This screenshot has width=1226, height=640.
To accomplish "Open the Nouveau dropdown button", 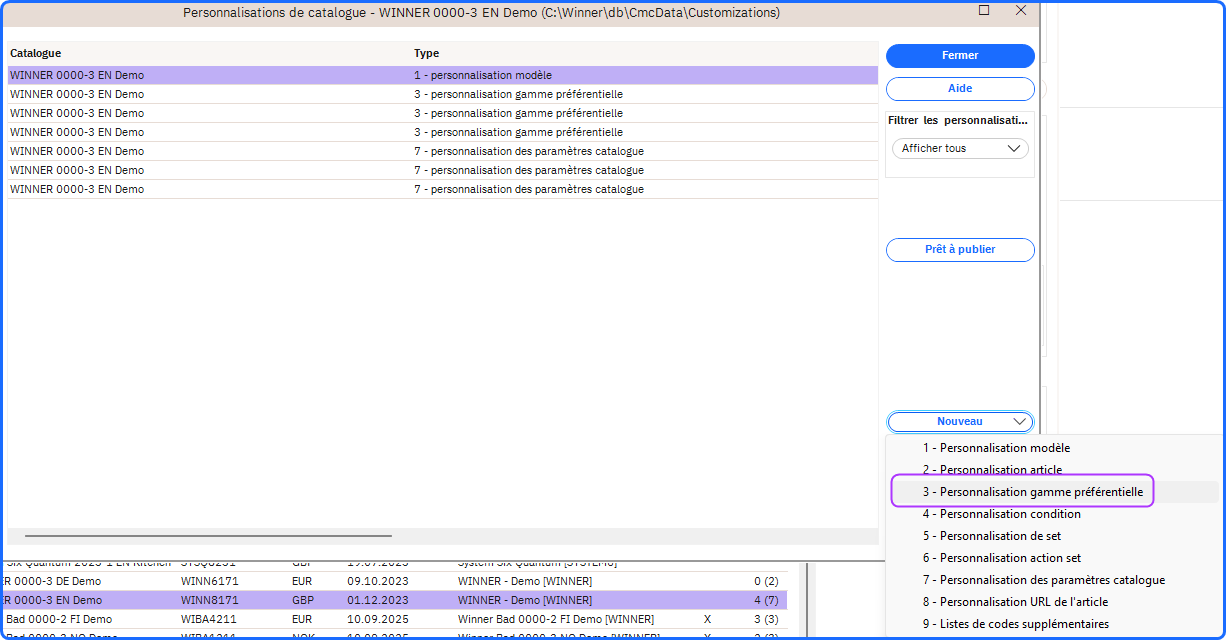I will click(960, 422).
